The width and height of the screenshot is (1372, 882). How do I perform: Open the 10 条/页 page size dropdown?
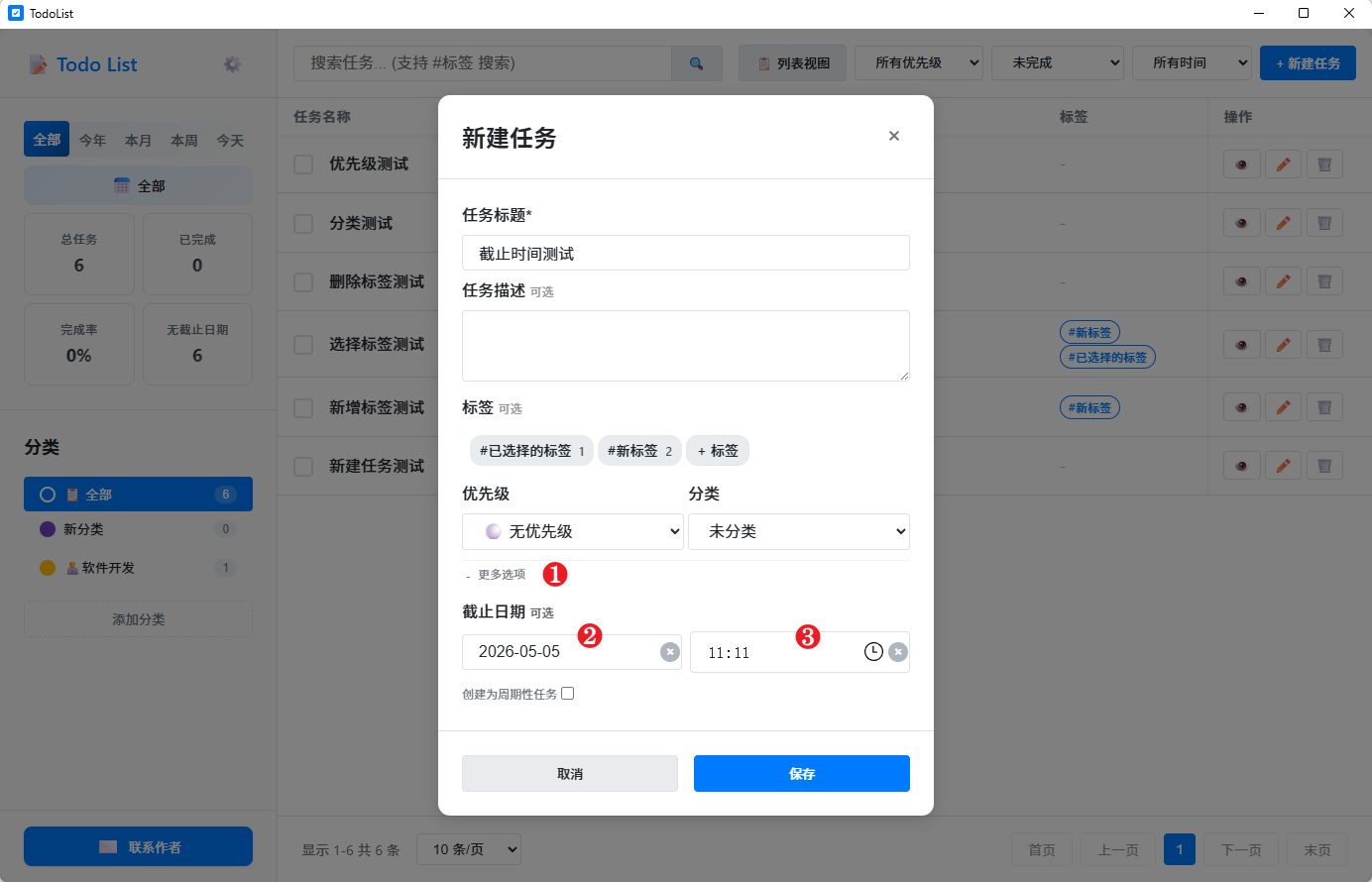point(469,849)
